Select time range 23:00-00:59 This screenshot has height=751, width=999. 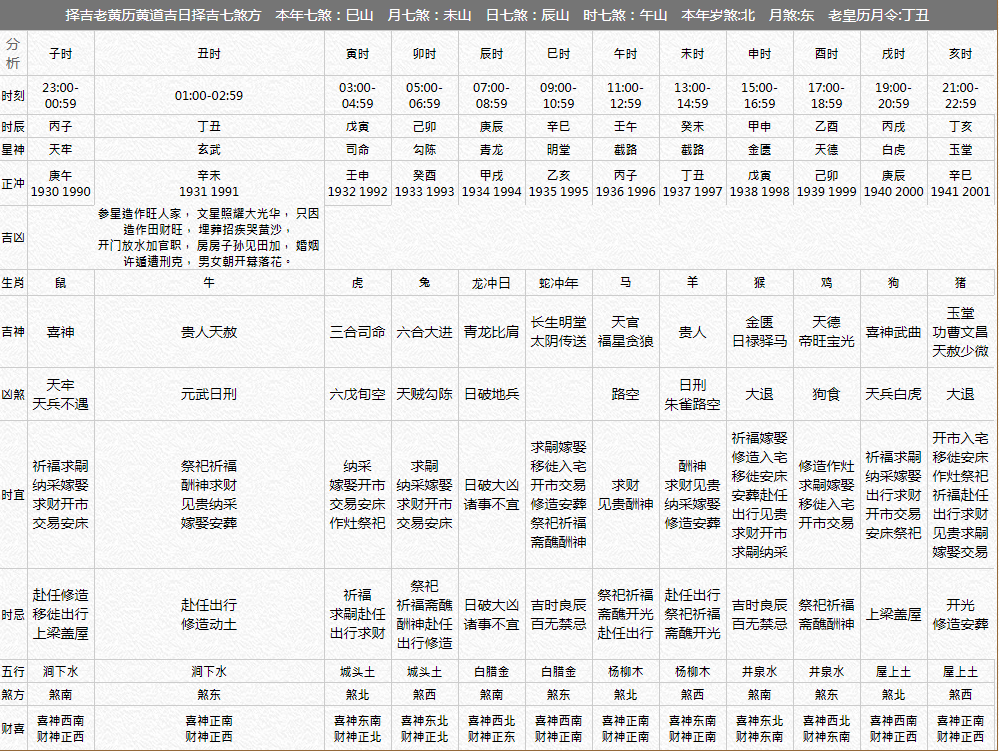61,96
